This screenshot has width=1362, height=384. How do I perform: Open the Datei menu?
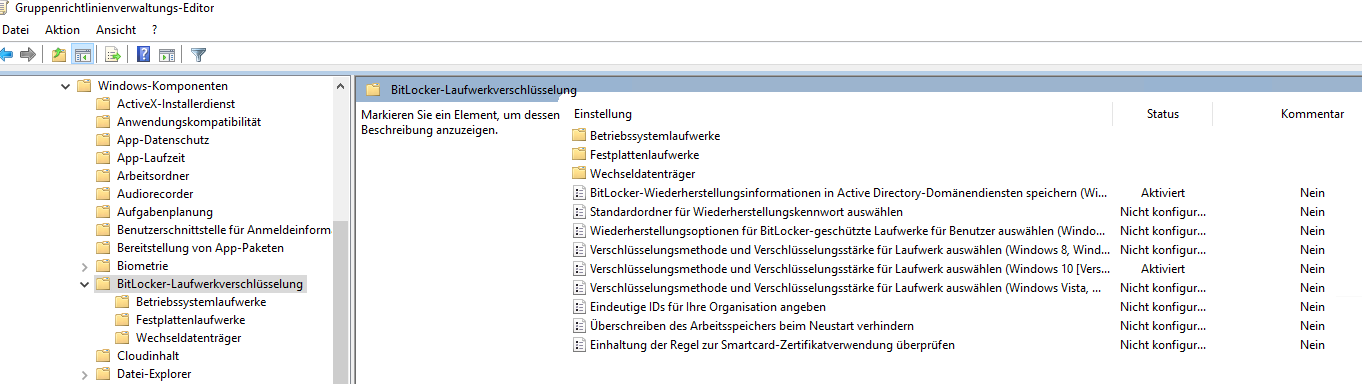(15, 30)
